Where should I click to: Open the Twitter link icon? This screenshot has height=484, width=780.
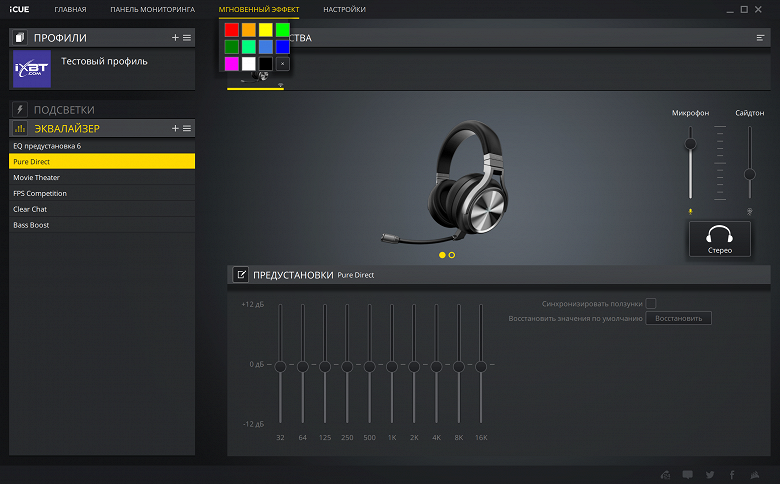coord(710,475)
